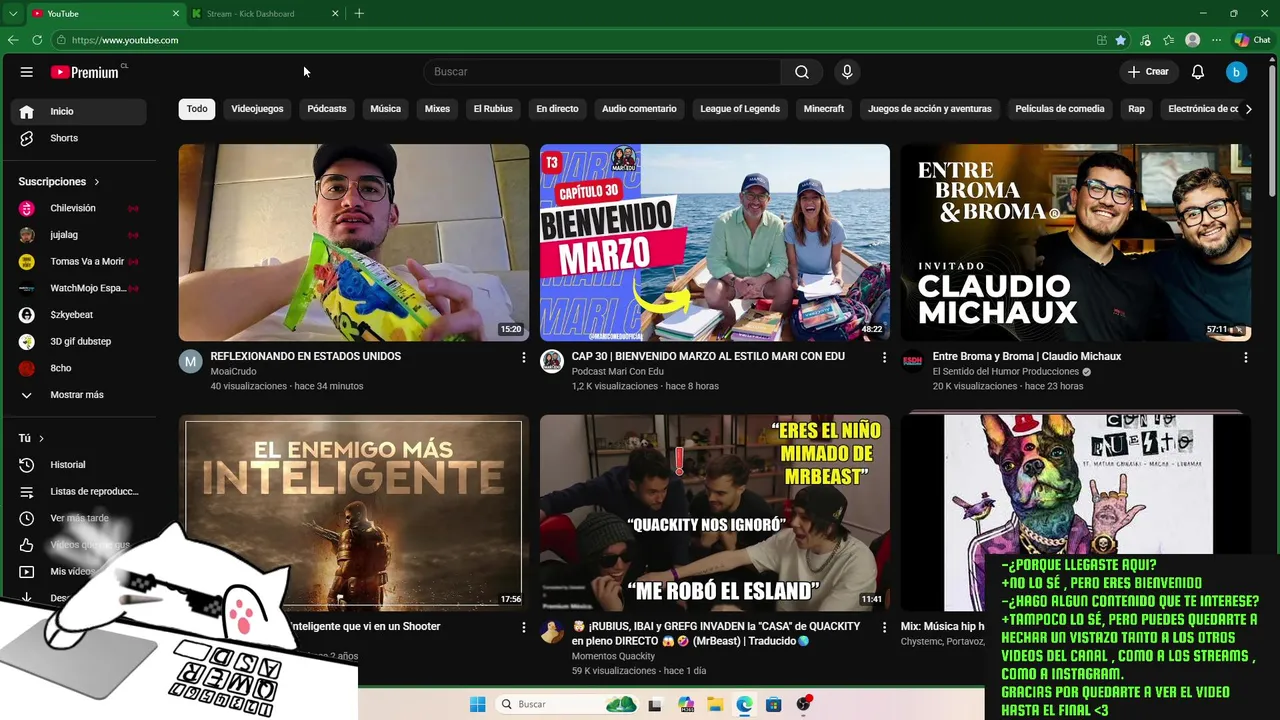Open Microsoft Store from the taskbar
The height and width of the screenshot is (720, 1280).
(x=773, y=704)
